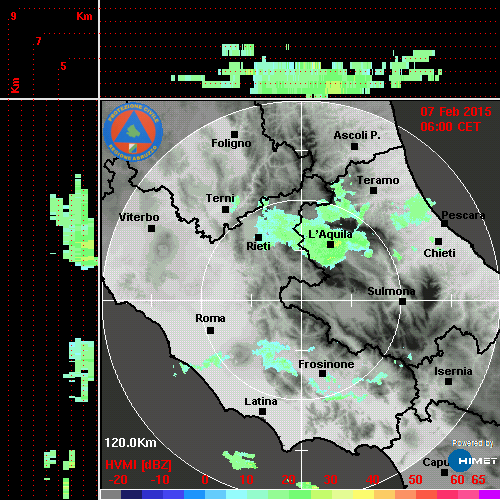Click the Chieti map label
This screenshot has height=500, width=500.
(439, 253)
